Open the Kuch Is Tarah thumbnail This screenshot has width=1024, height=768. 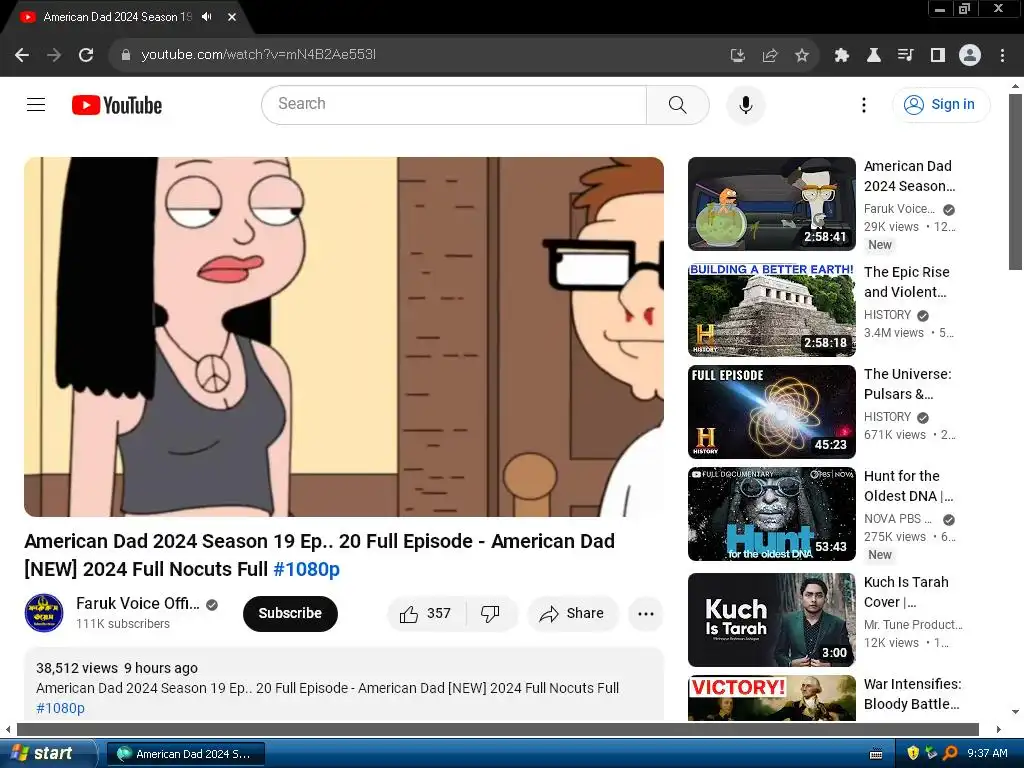pos(772,620)
